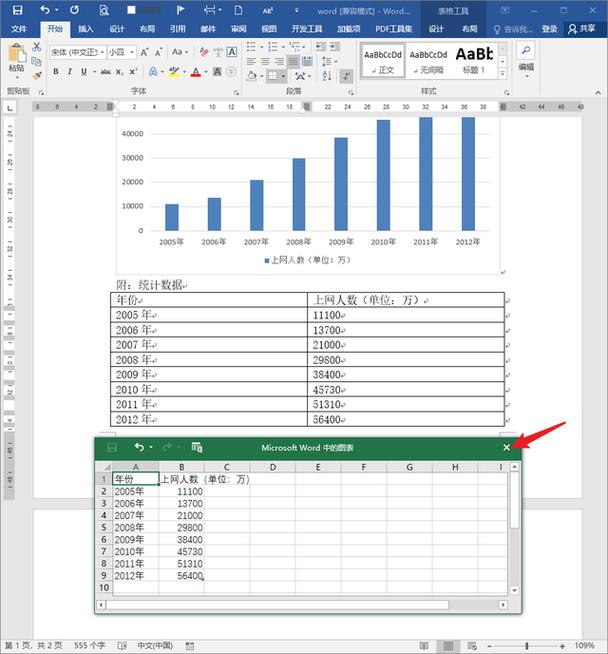Align paragraph text left
608x654 pixels.
coord(251,61)
